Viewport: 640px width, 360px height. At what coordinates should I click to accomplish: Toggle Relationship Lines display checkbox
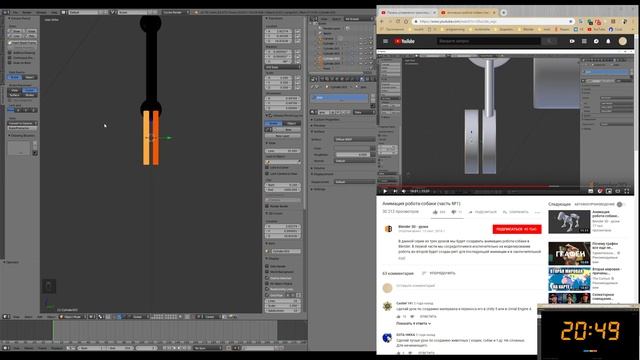tap(267, 289)
